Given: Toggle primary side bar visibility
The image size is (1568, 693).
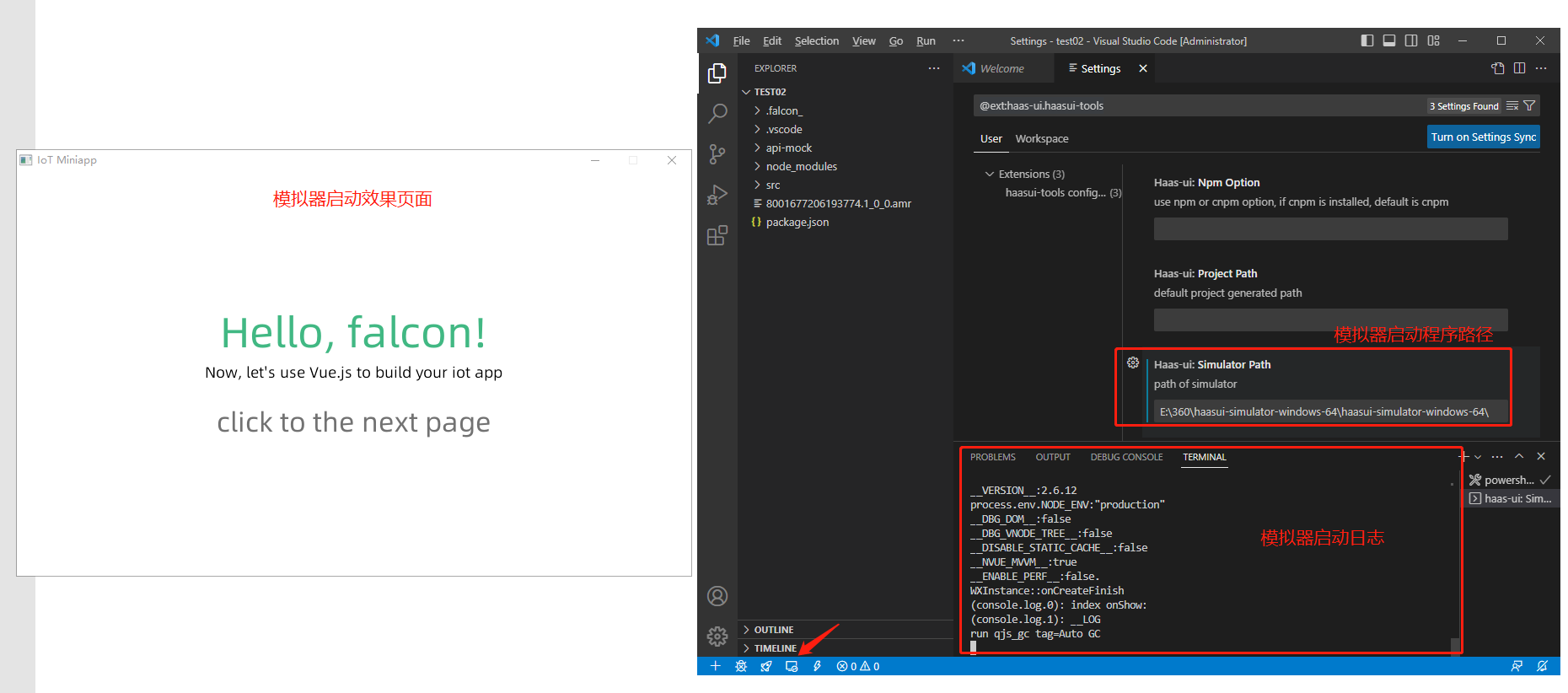Looking at the screenshot, I should coord(1367,40).
